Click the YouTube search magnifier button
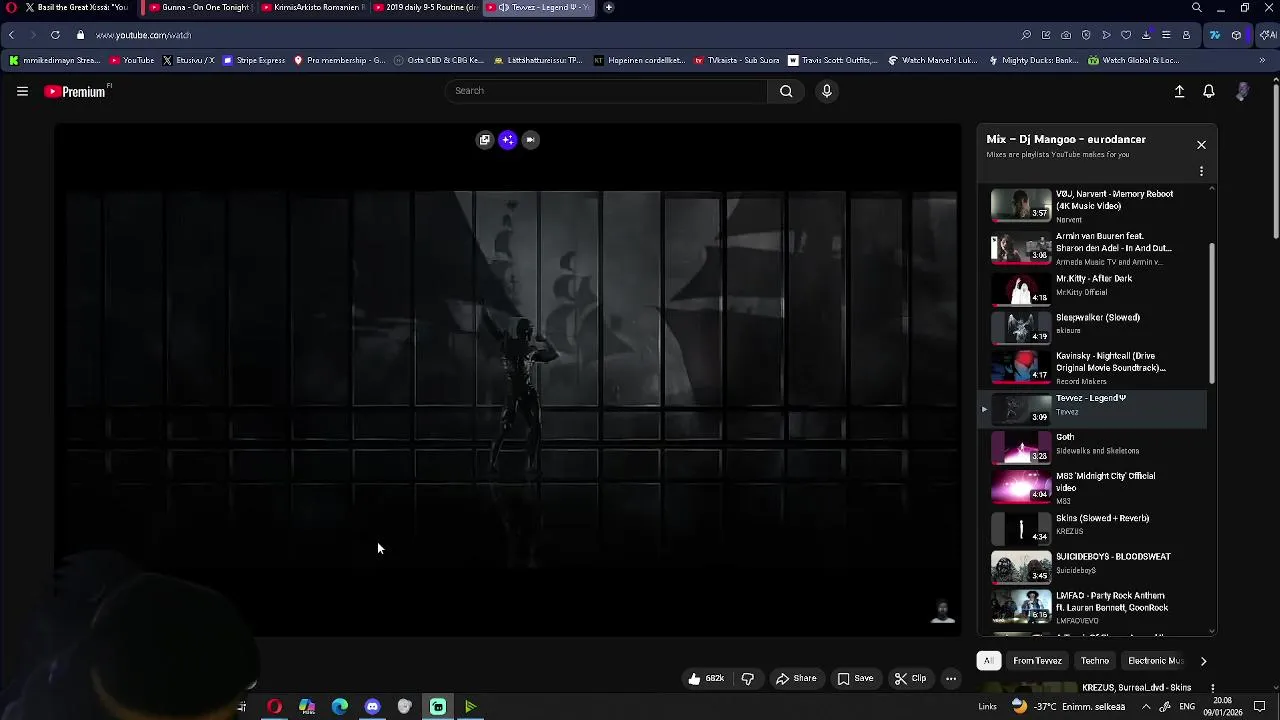 tap(786, 91)
